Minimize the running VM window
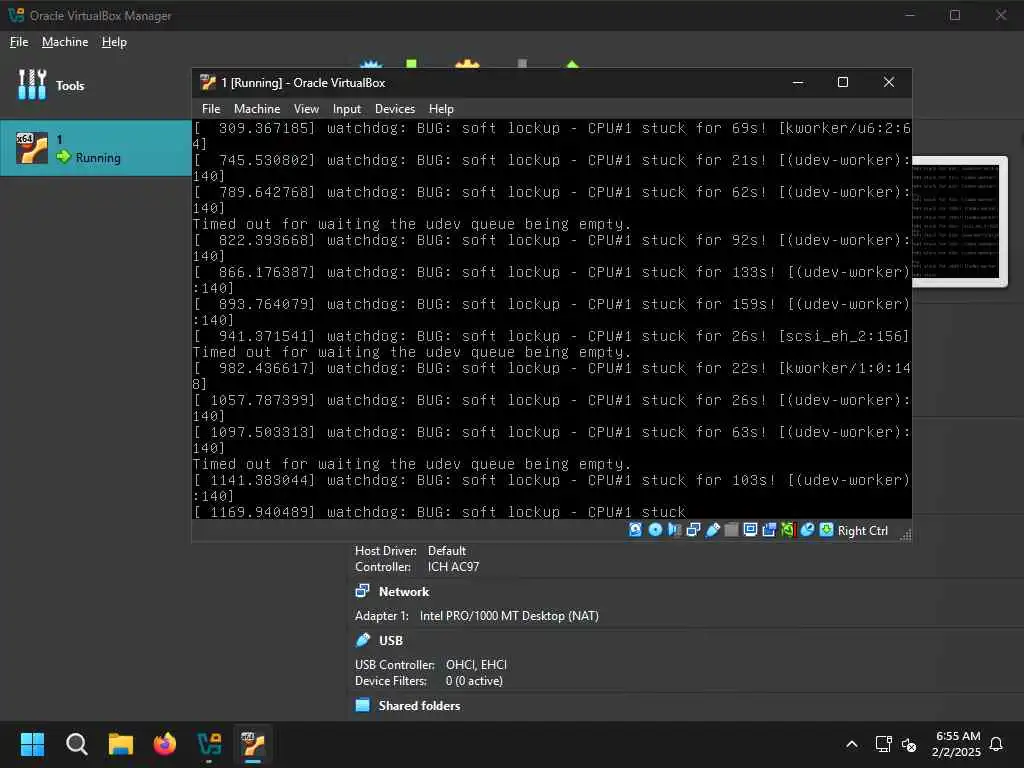This screenshot has height=768, width=1024. [x=798, y=82]
